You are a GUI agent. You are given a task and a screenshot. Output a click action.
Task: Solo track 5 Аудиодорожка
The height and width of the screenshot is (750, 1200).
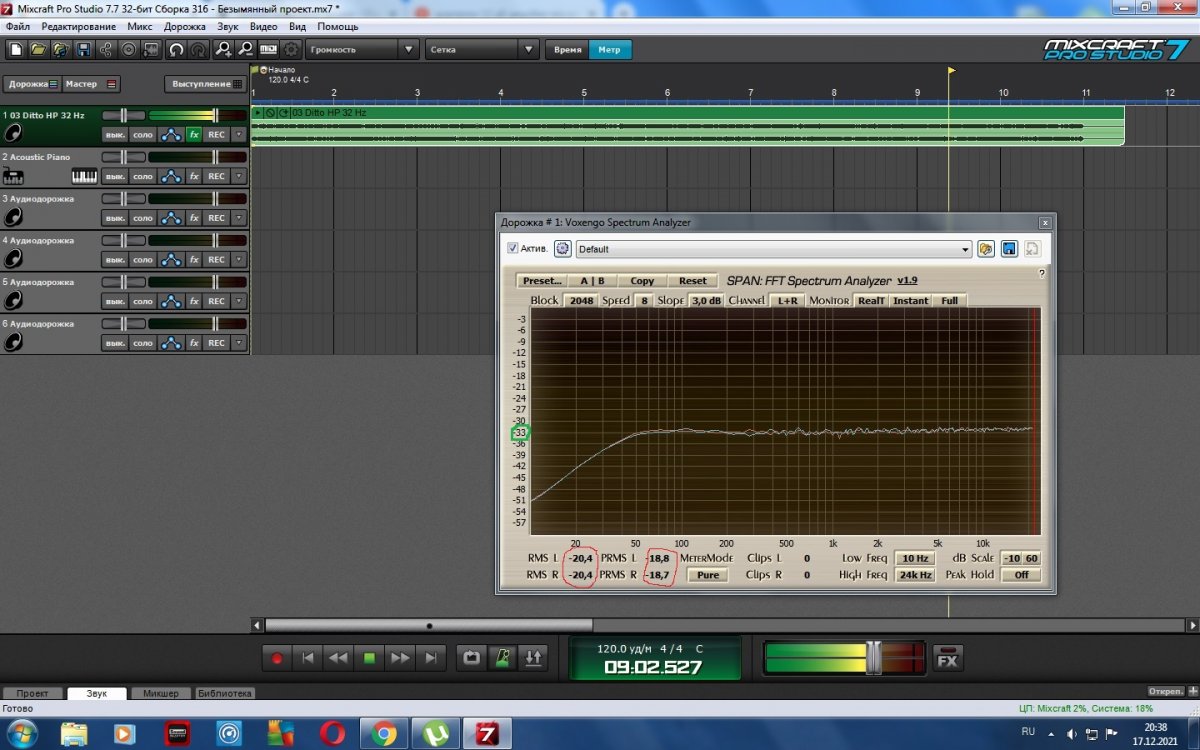143,301
